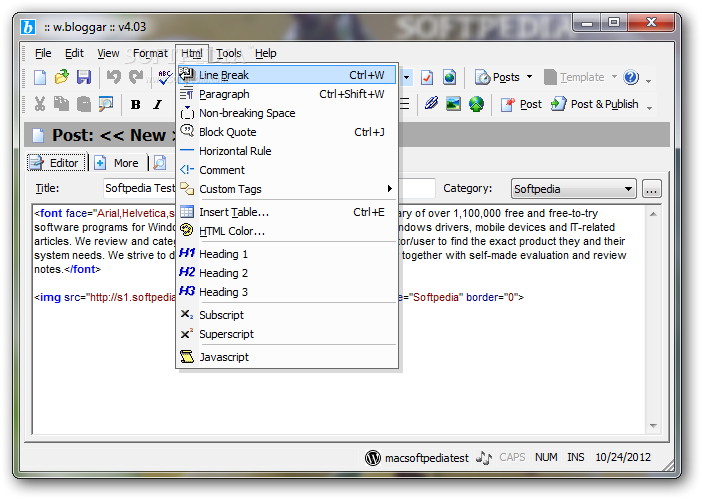Click the Undo arrow icon

[x=114, y=77]
